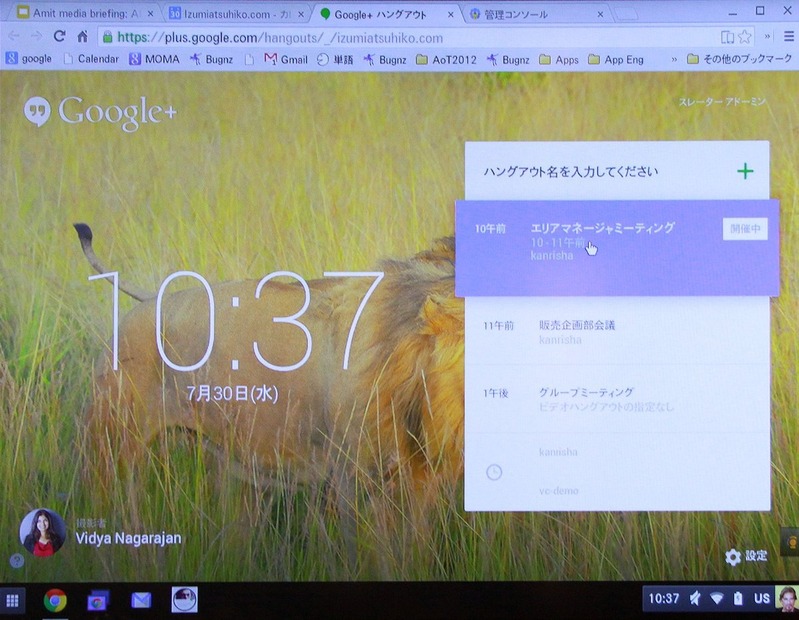
Task: Open a new tab with the new-tab button
Action: click(626, 14)
